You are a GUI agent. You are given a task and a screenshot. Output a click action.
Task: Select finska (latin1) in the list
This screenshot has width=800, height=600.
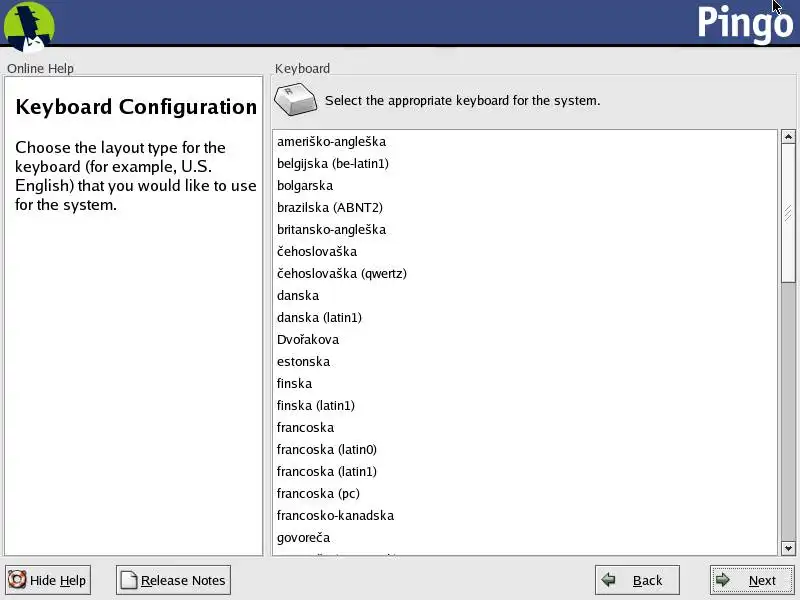[x=316, y=406]
